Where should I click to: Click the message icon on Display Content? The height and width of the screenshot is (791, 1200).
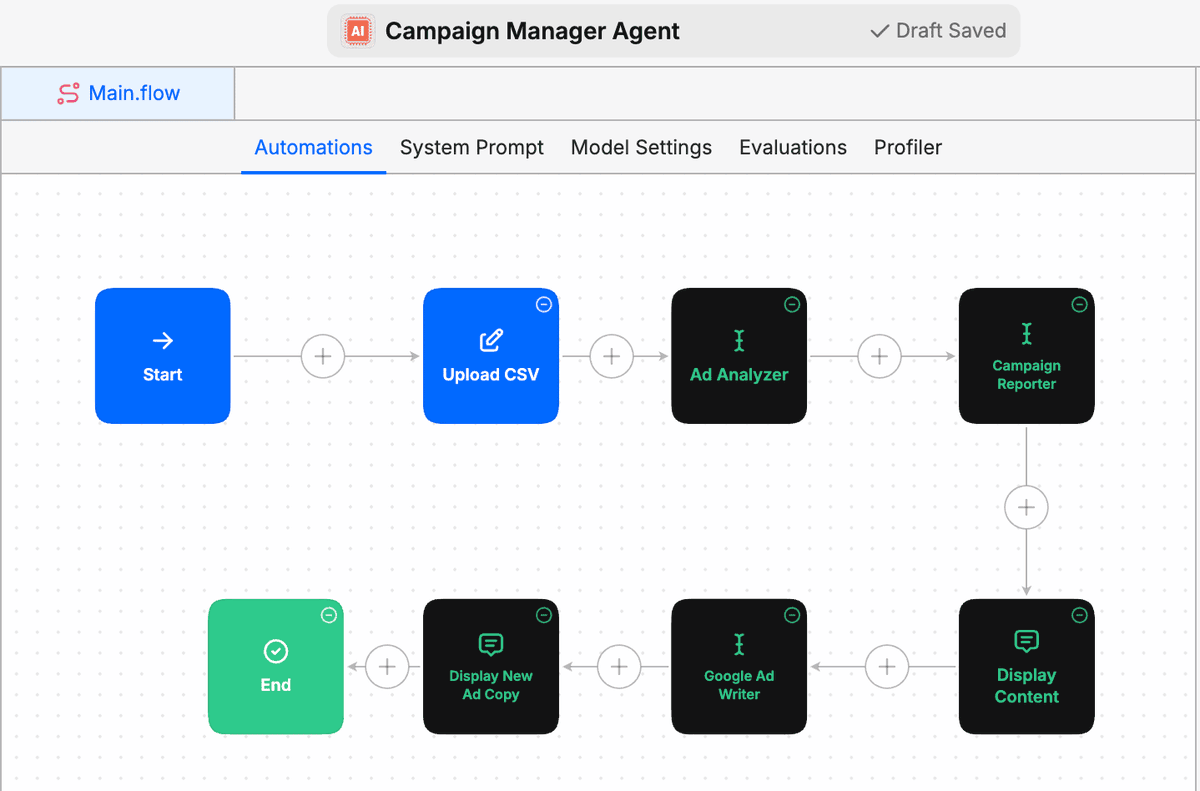(x=1027, y=642)
